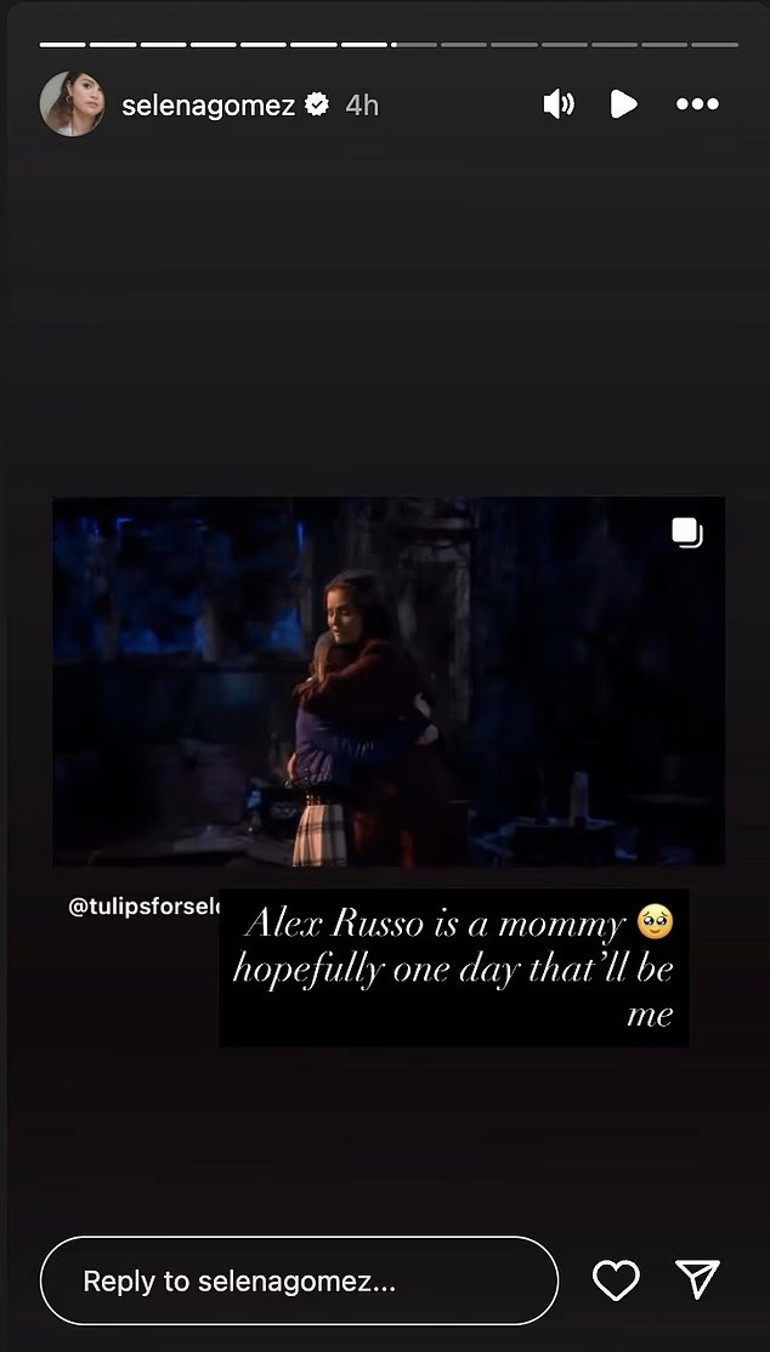
Task: Focus the Reply to selenagomez field
Action: coord(299,1281)
